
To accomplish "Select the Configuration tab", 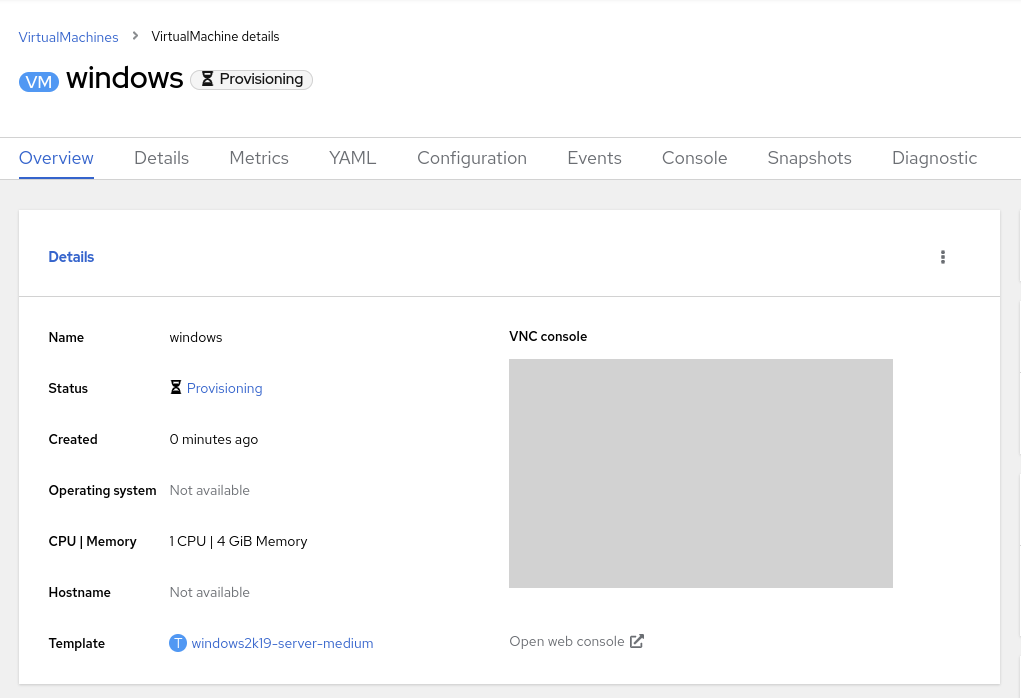I will [471, 158].
